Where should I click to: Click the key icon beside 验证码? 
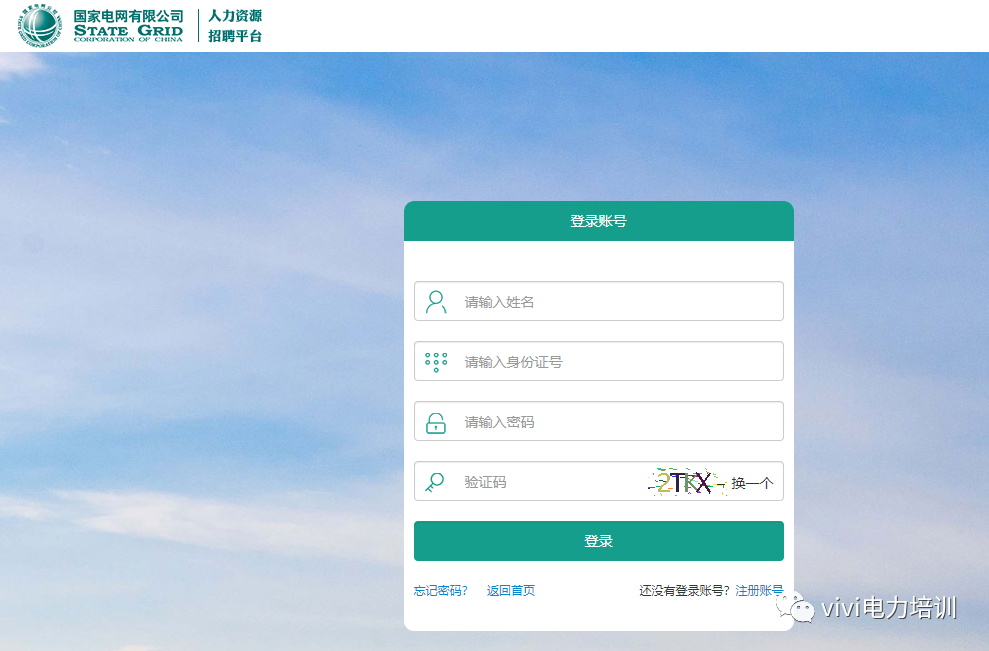point(435,482)
